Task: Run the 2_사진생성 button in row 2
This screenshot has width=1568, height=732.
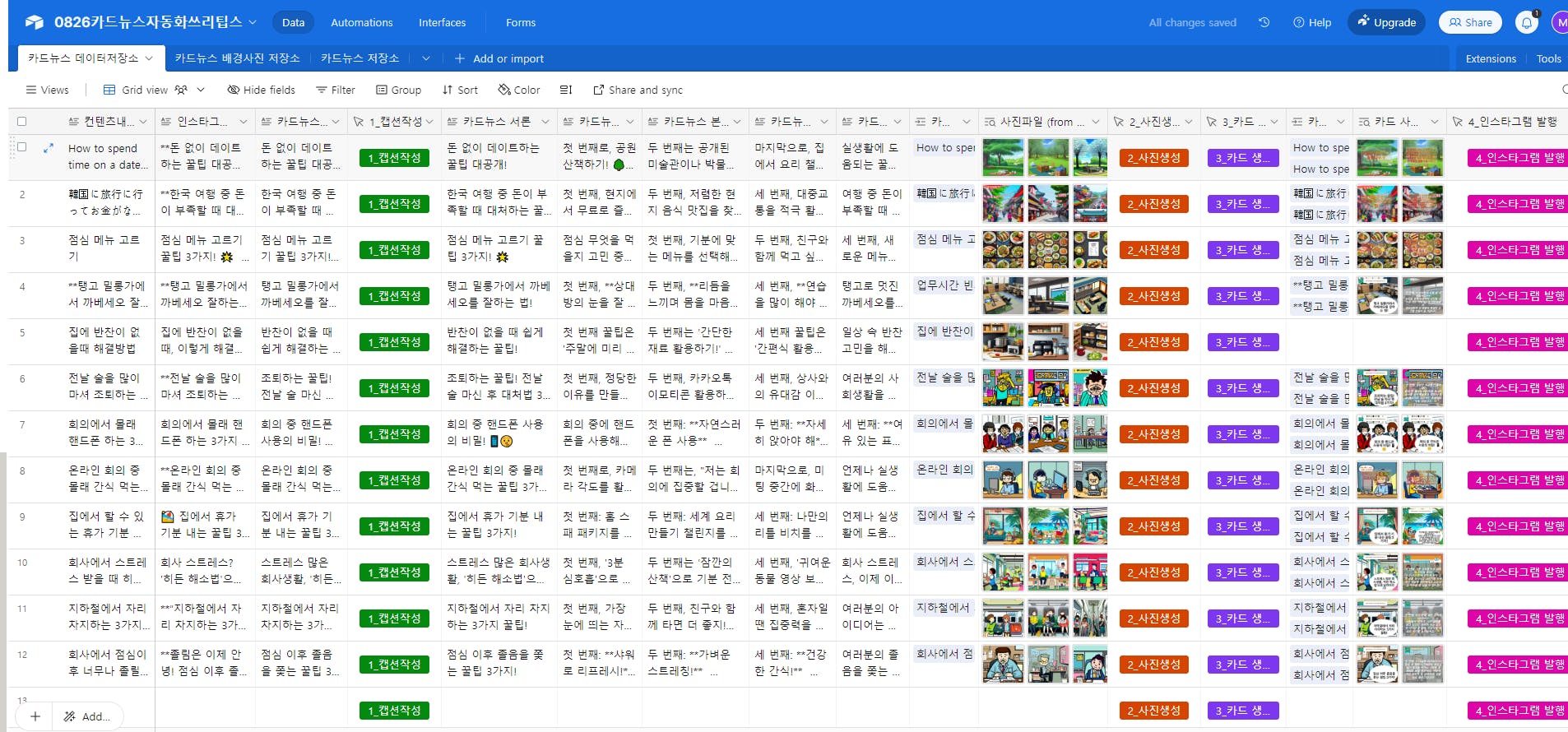Action: [1154, 204]
